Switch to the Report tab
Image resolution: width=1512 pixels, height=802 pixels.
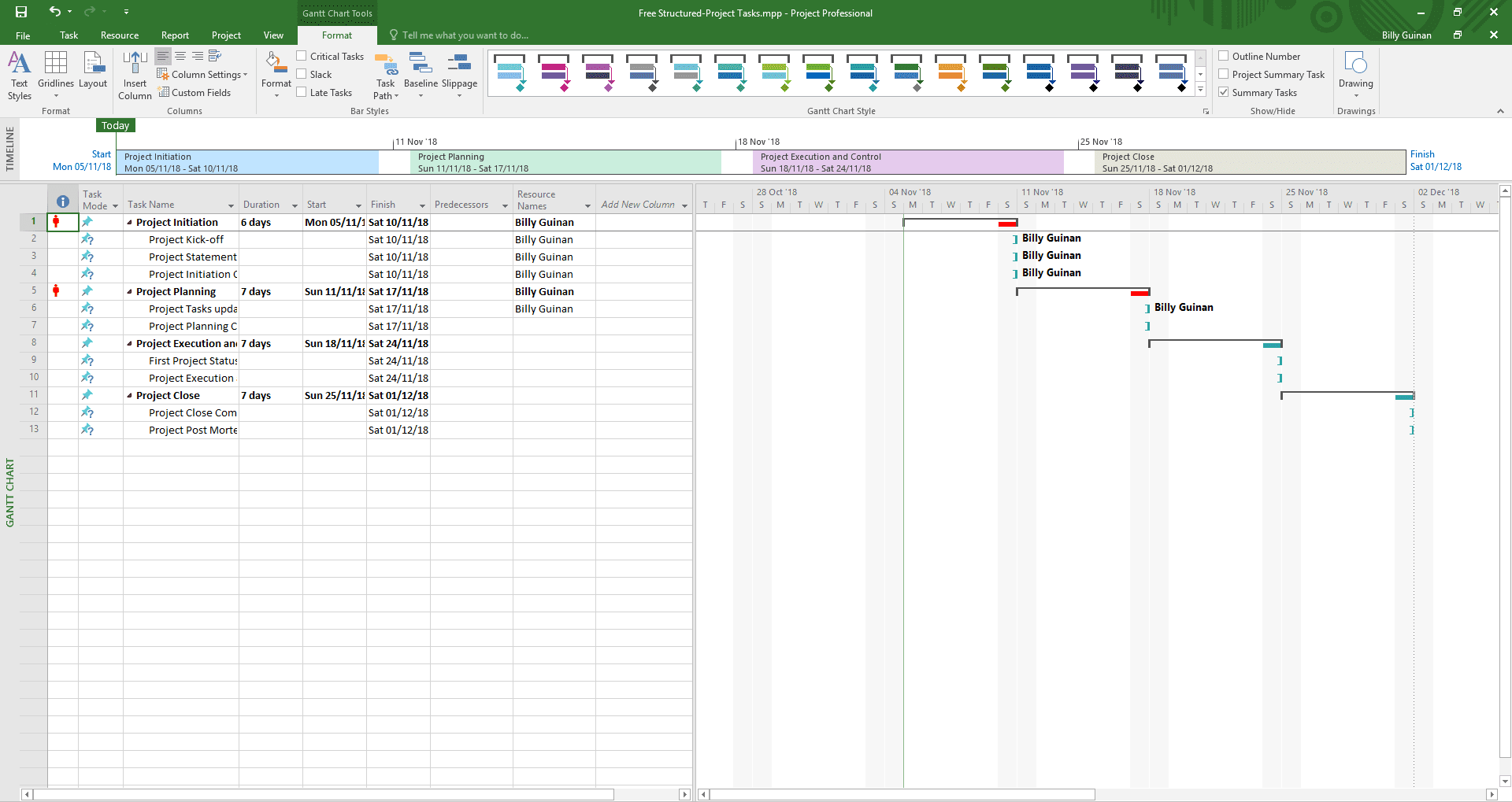coord(175,35)
